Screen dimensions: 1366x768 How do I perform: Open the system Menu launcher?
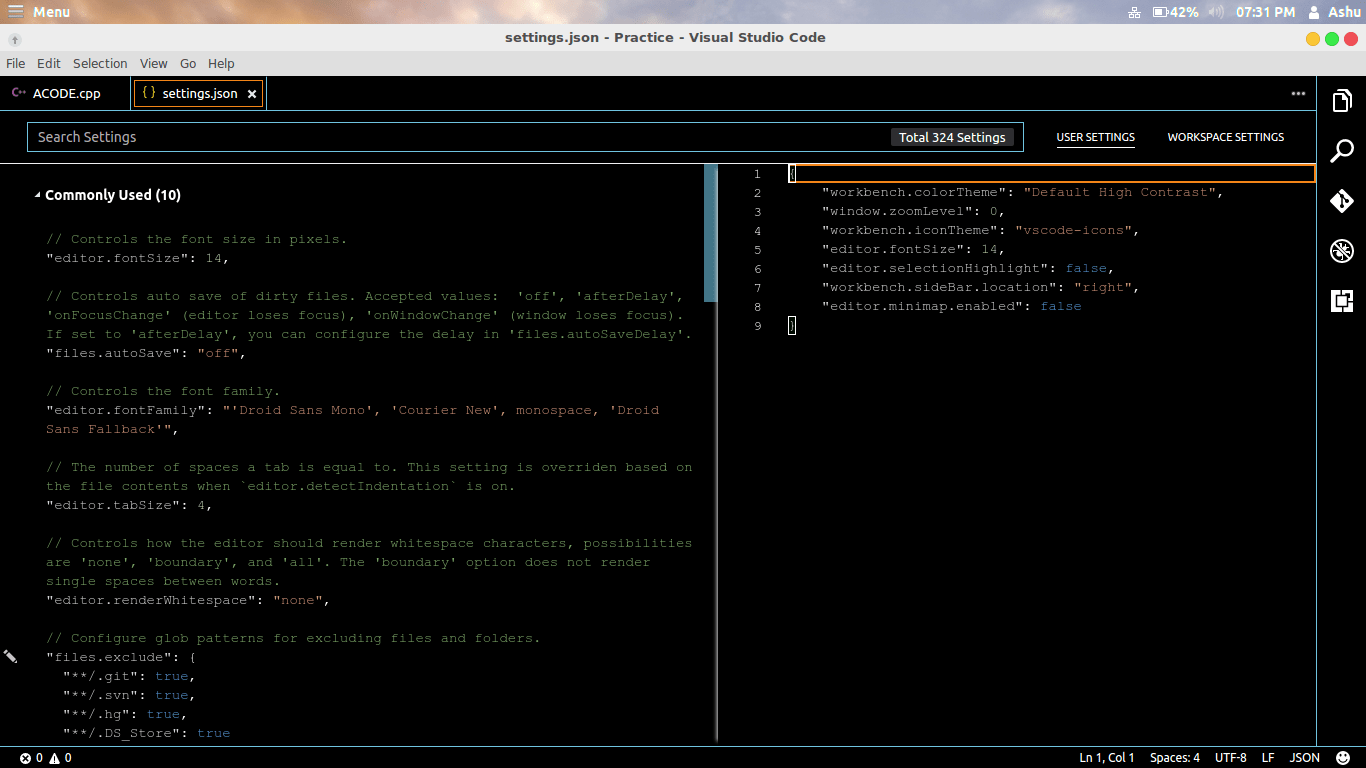[39, 12]
